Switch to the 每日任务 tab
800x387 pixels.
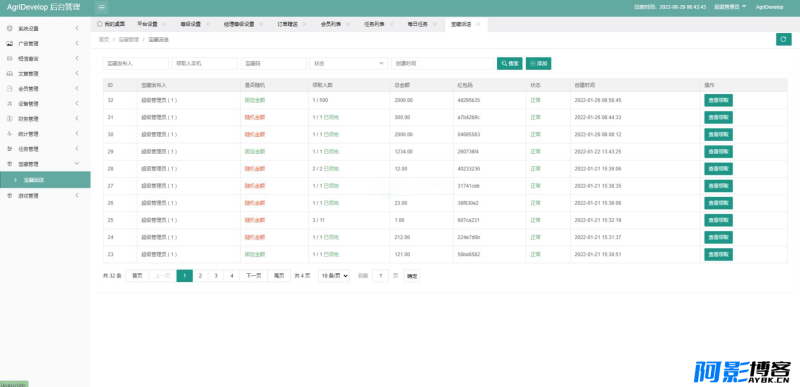tap(417, 24)
